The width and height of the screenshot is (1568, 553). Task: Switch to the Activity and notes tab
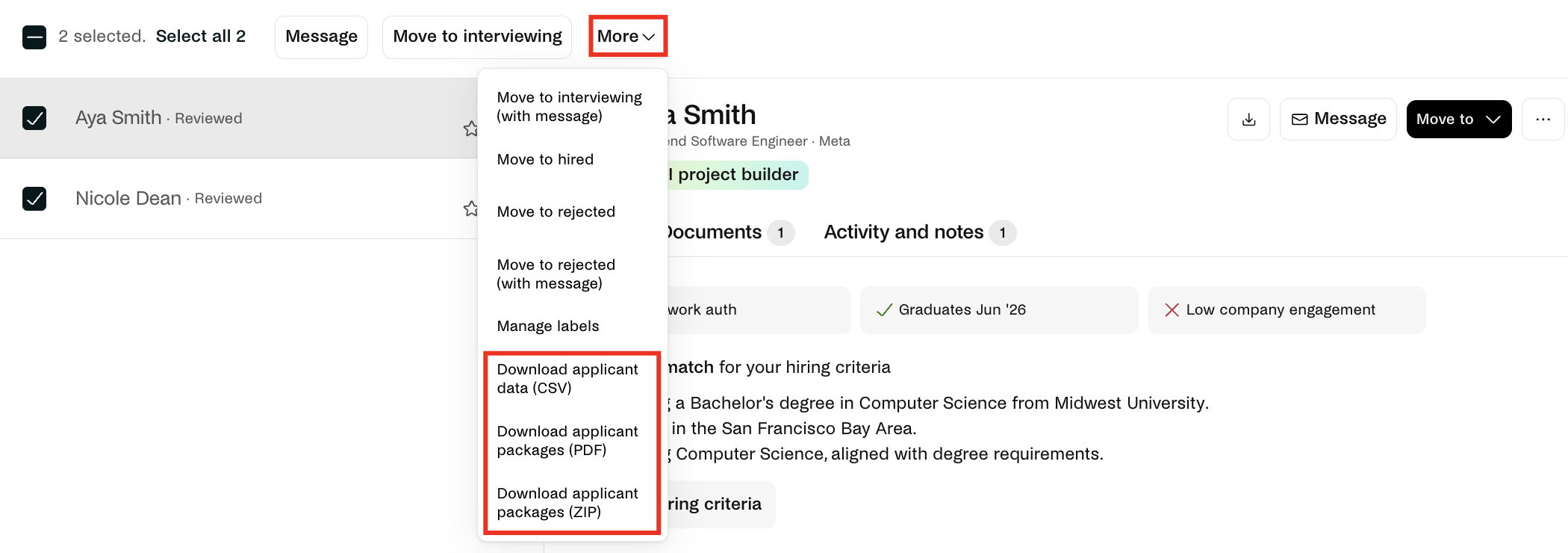pos(919,232)
